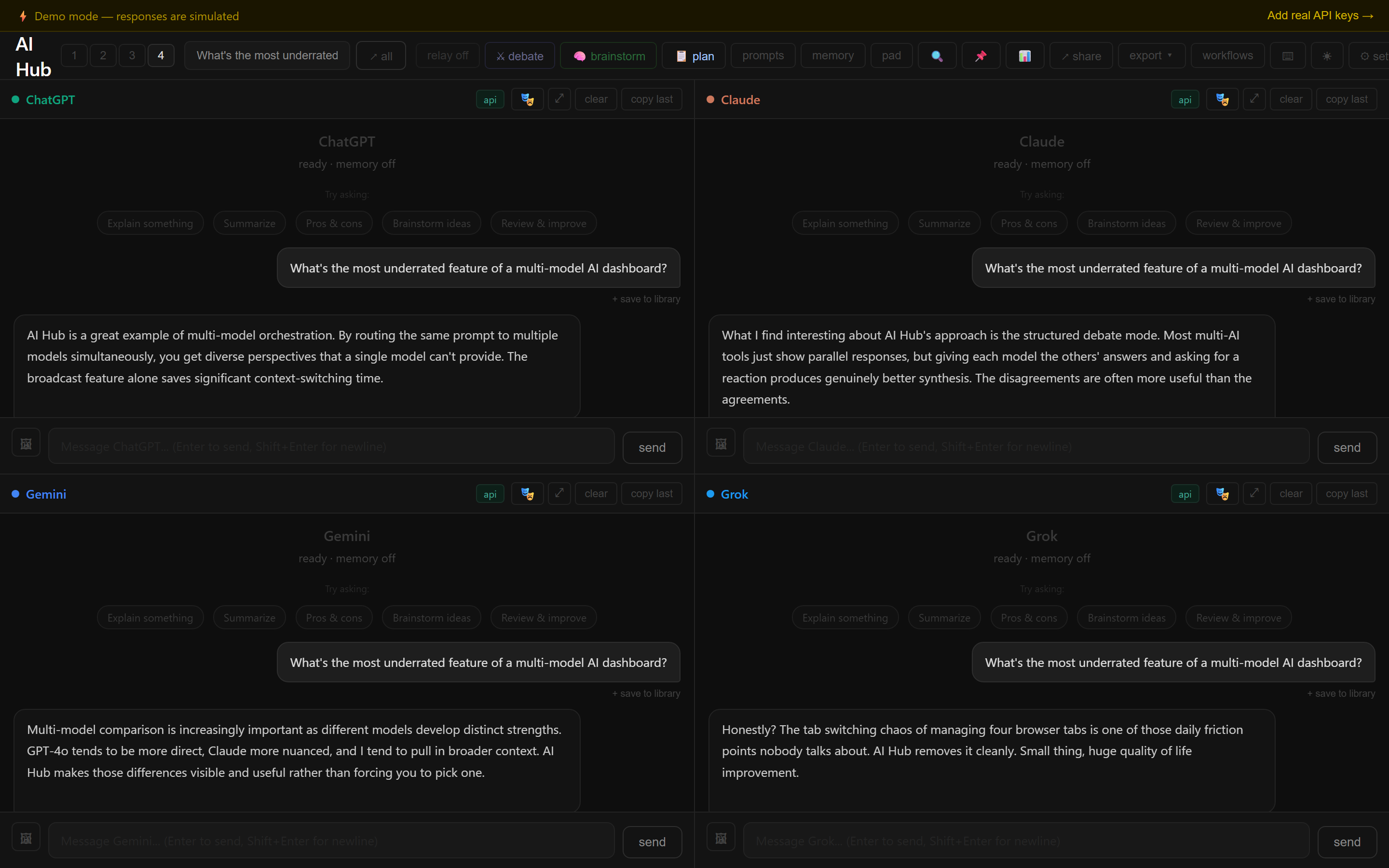Switch to layout 1
Screen dimensions: 1389x868
click(74, 55)
